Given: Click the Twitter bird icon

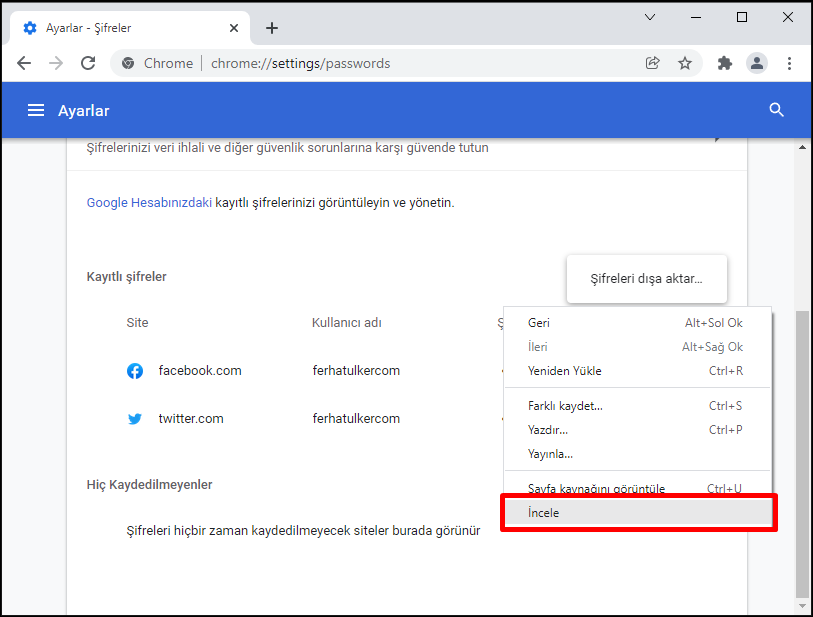Looking at the screenshot, I should click(135, 418).
